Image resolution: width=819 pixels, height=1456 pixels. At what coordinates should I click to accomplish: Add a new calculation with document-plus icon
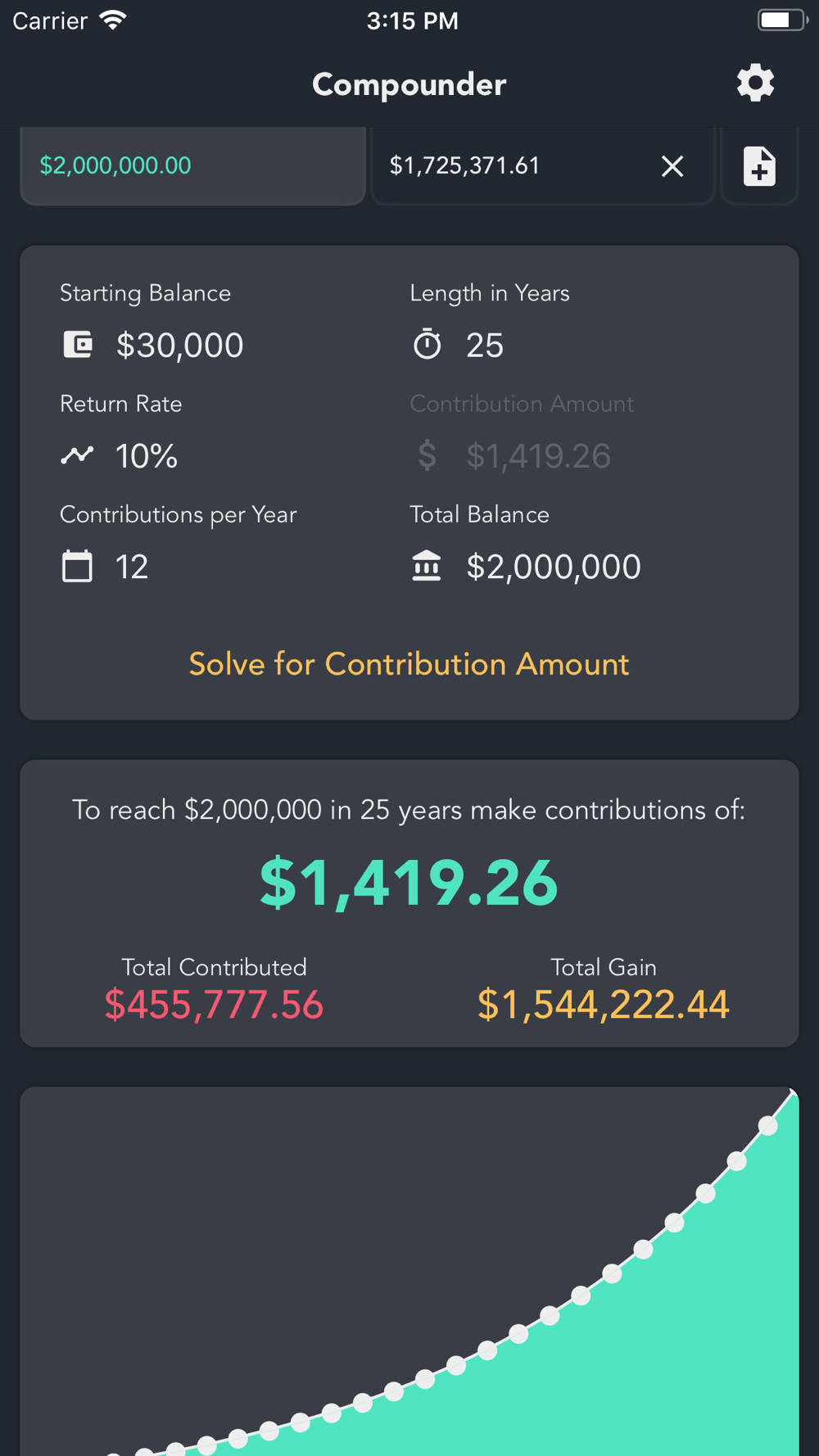click(x=759, y=166)
